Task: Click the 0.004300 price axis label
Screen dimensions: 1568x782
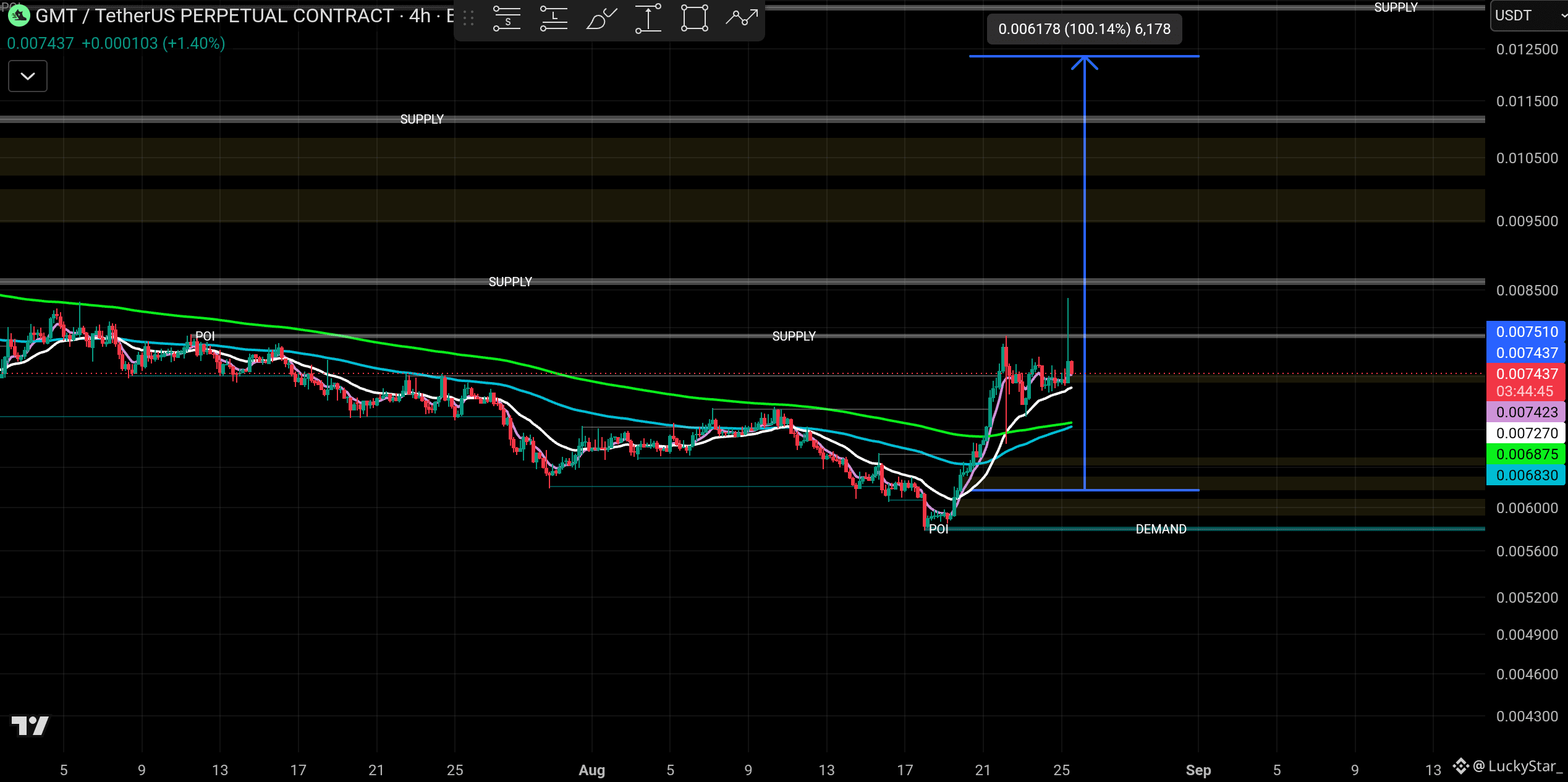Action: 1527,716
